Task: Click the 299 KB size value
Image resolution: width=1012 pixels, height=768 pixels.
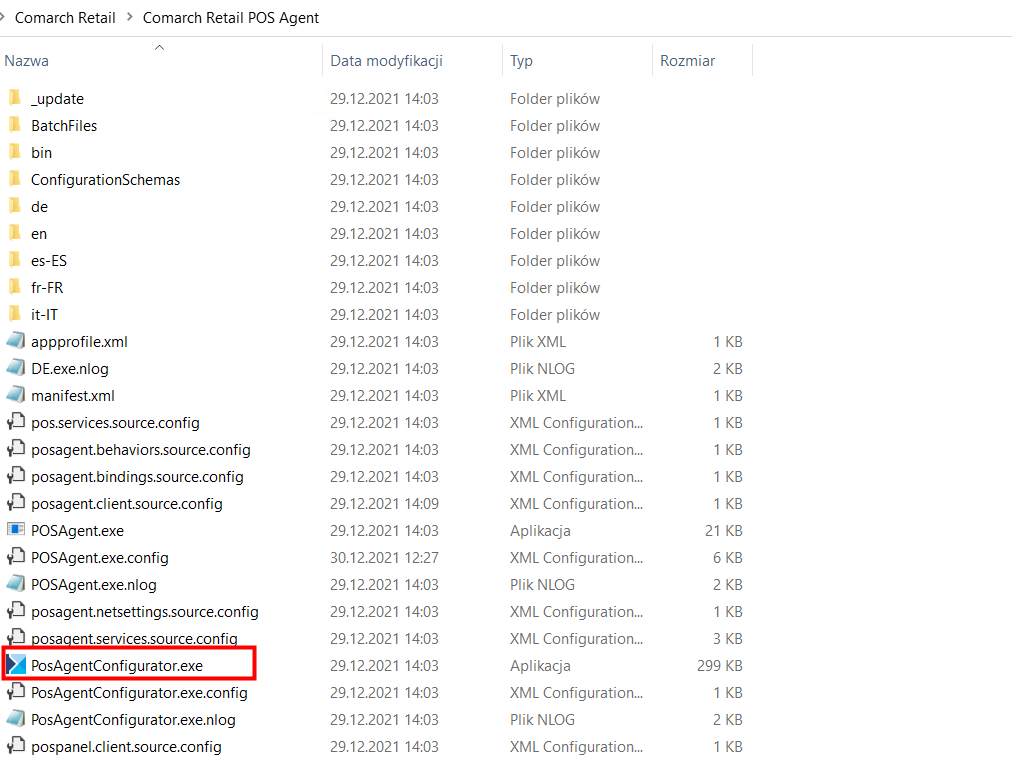Action: [x=720, y=665]
